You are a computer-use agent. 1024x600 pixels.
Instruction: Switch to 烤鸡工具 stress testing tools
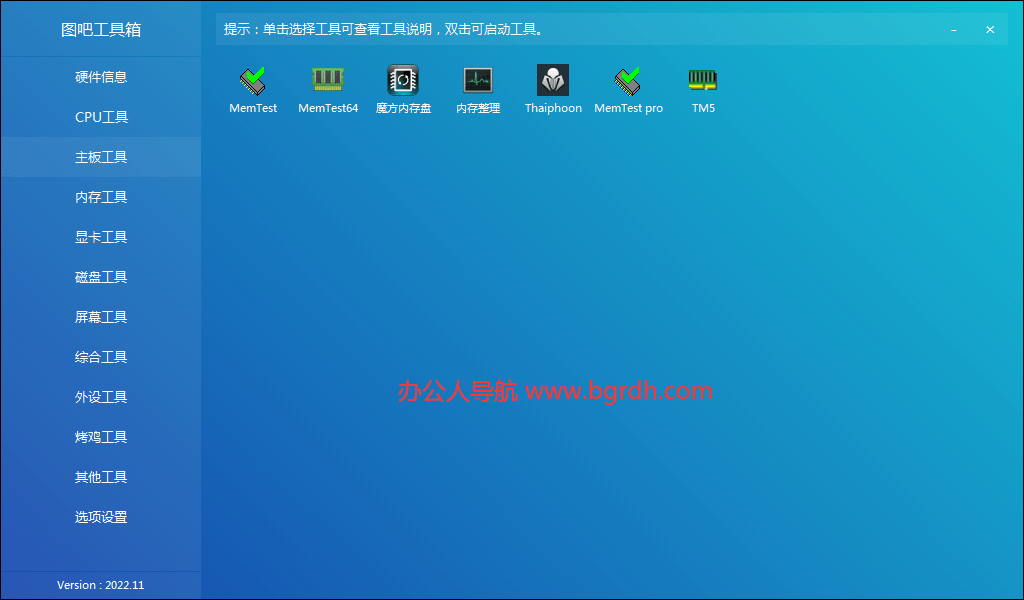click(100, 437)
